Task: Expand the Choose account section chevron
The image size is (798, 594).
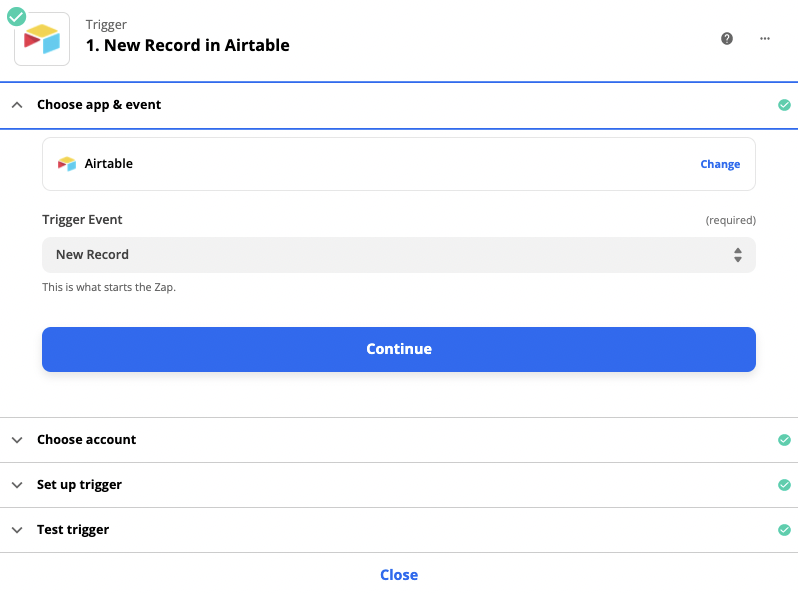Action: (17, 440)
